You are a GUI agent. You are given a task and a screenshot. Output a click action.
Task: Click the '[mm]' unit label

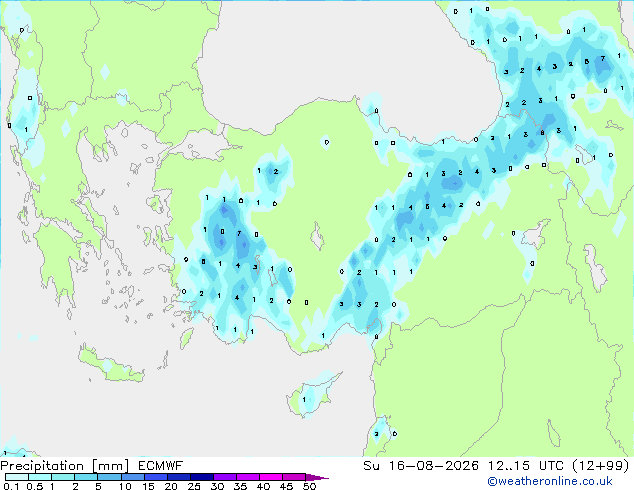click(x=110, y=466)
